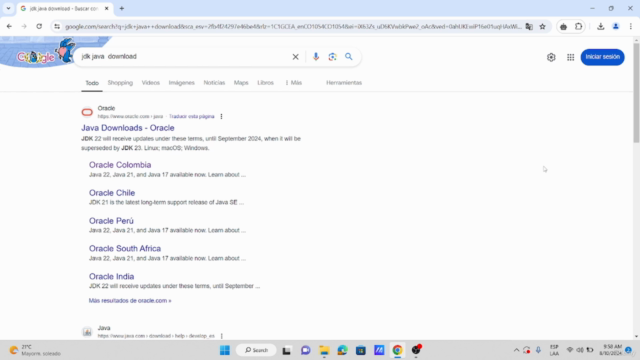Go back to the previous page
Image resolution: width=640 pixels, height=360 pixels.
[9, 27]
